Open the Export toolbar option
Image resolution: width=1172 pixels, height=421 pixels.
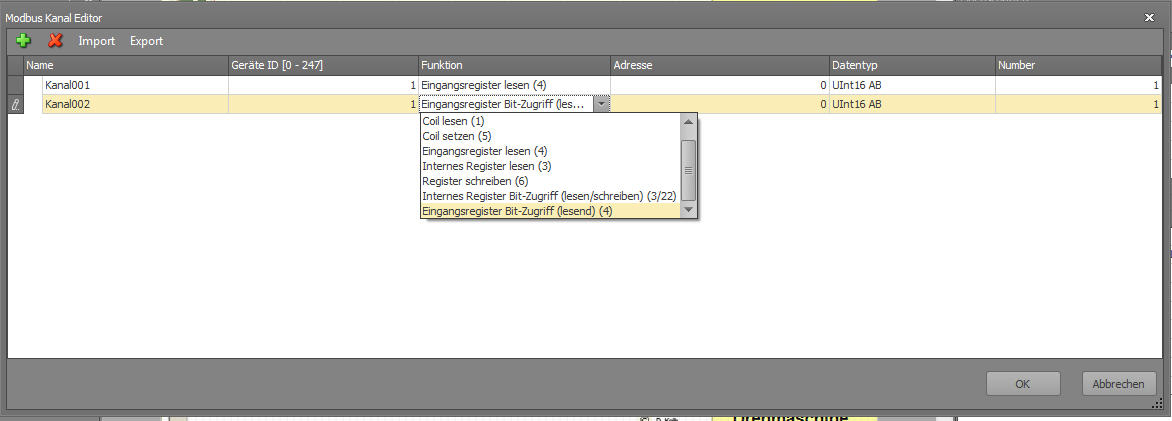coord(146,41)
